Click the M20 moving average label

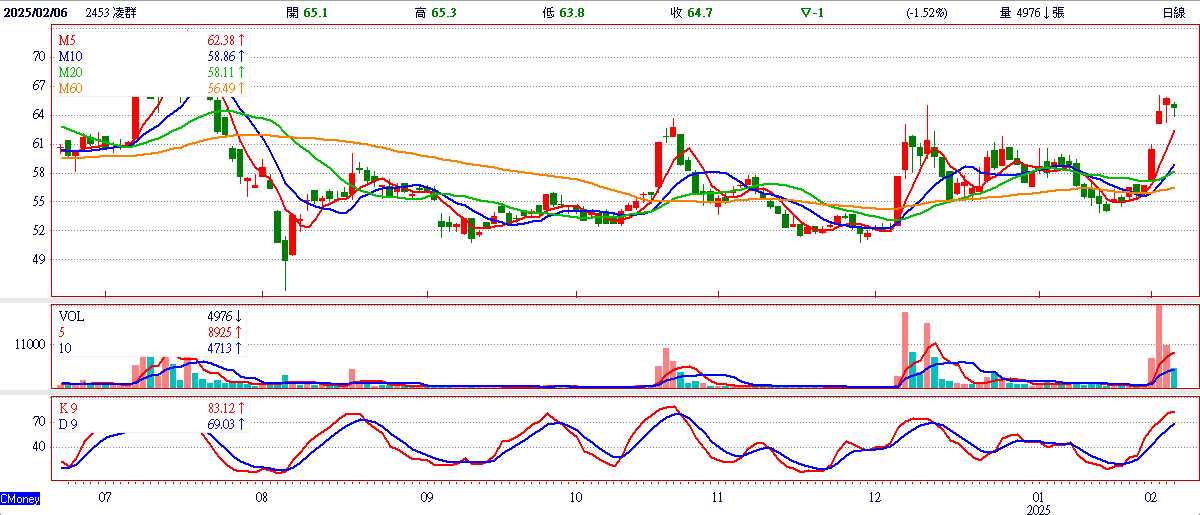pyautogui.click(x=69, y=73)
